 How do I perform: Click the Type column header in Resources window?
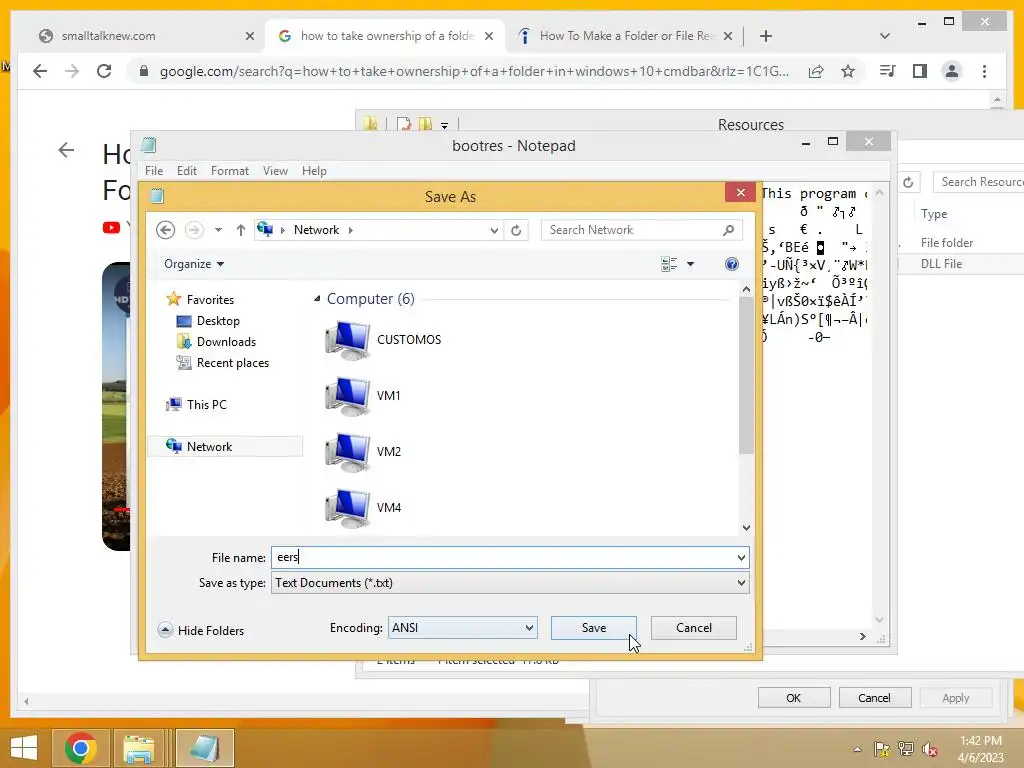(x=933, y=214)
